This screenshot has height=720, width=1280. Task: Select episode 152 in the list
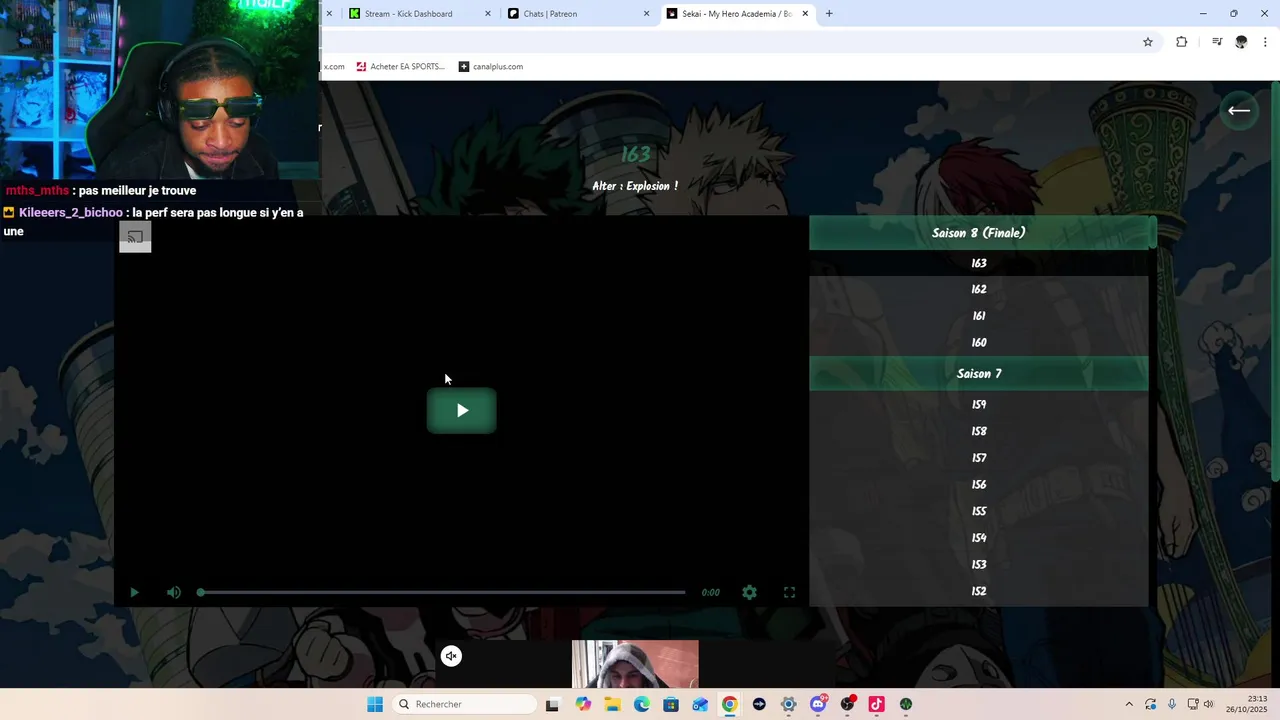point(978,591)
